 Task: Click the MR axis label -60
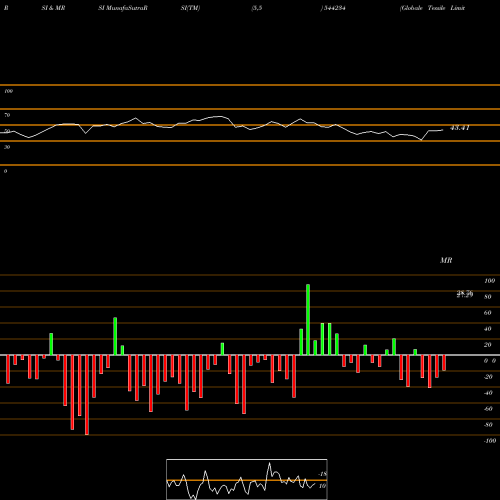pyautogui.click(x=488, y=409)
